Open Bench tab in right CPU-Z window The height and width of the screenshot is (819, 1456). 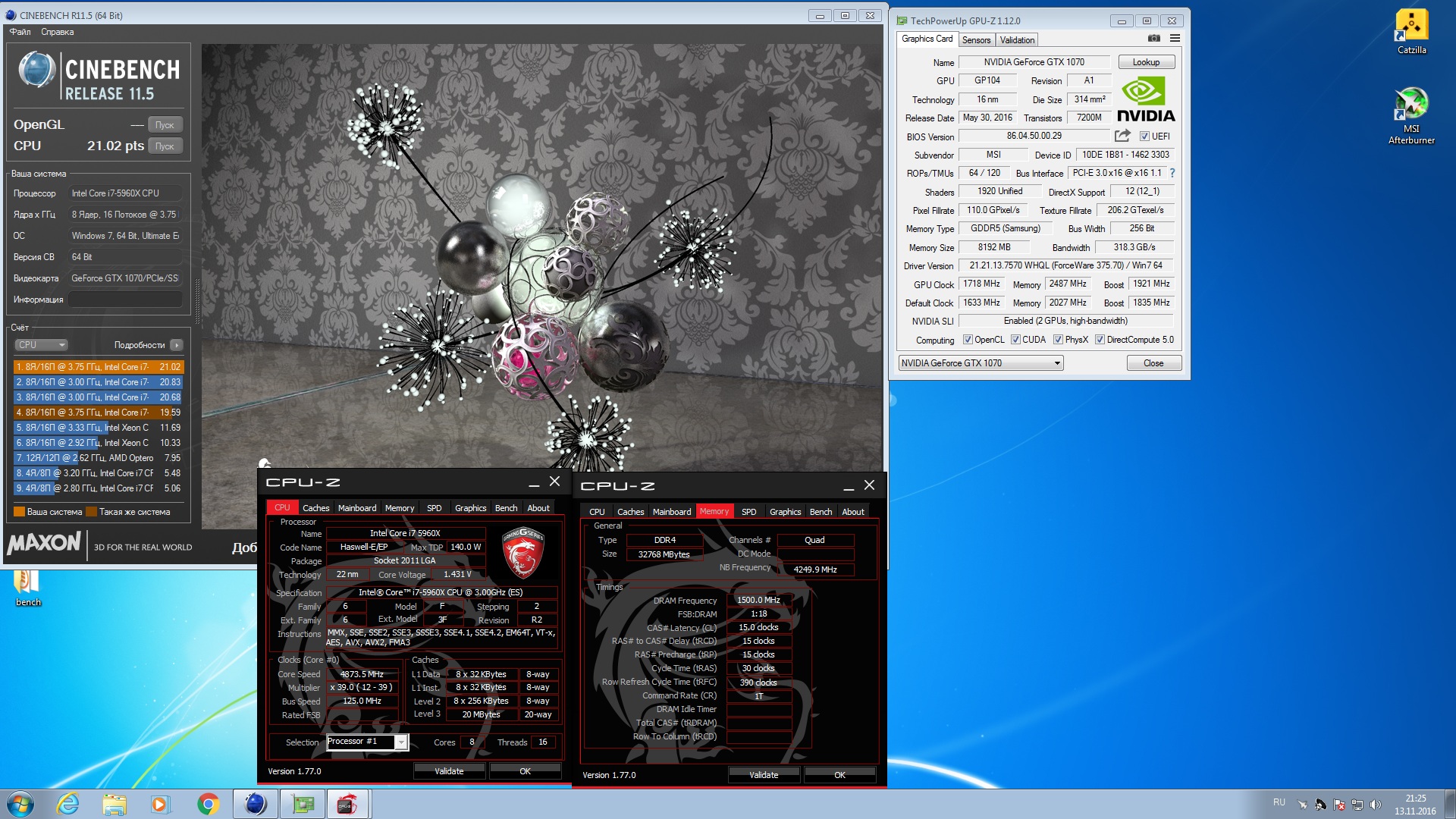pyautogui.click(x=821, y=512)
